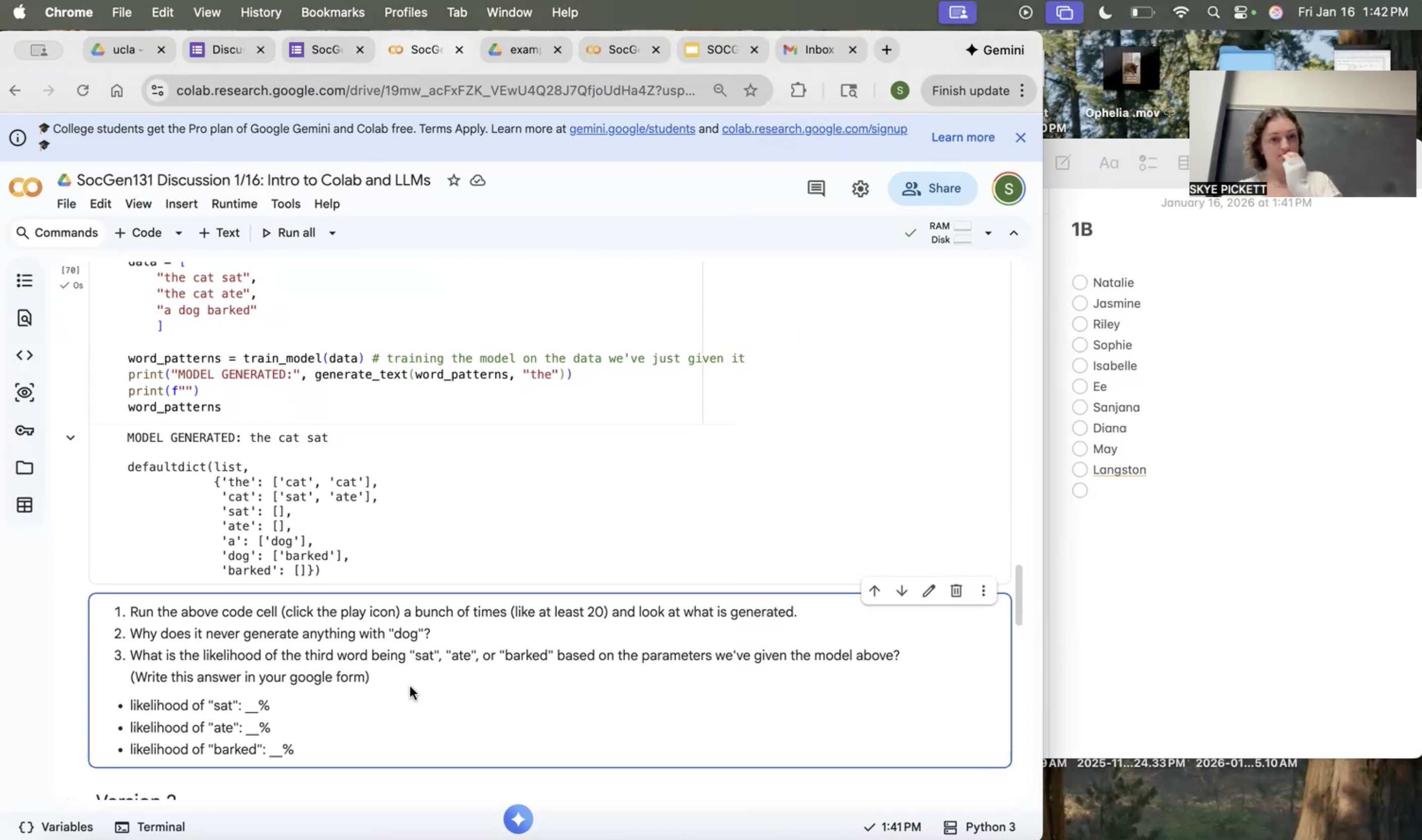The width and height of the screenshot is (1422, 840).
Task: Click the edit cell pencil icon
Action: point(929,591)
